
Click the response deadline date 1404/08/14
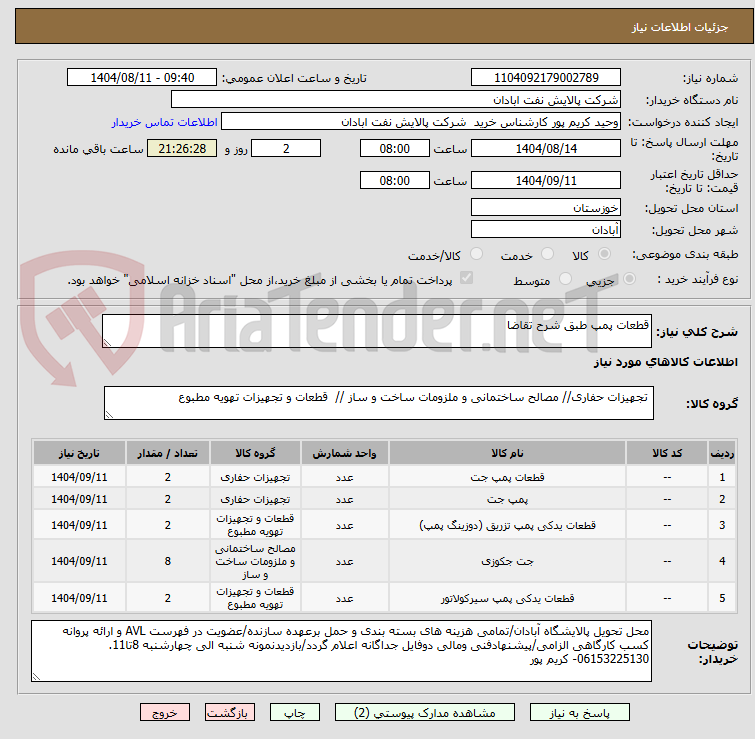[546, 148]
